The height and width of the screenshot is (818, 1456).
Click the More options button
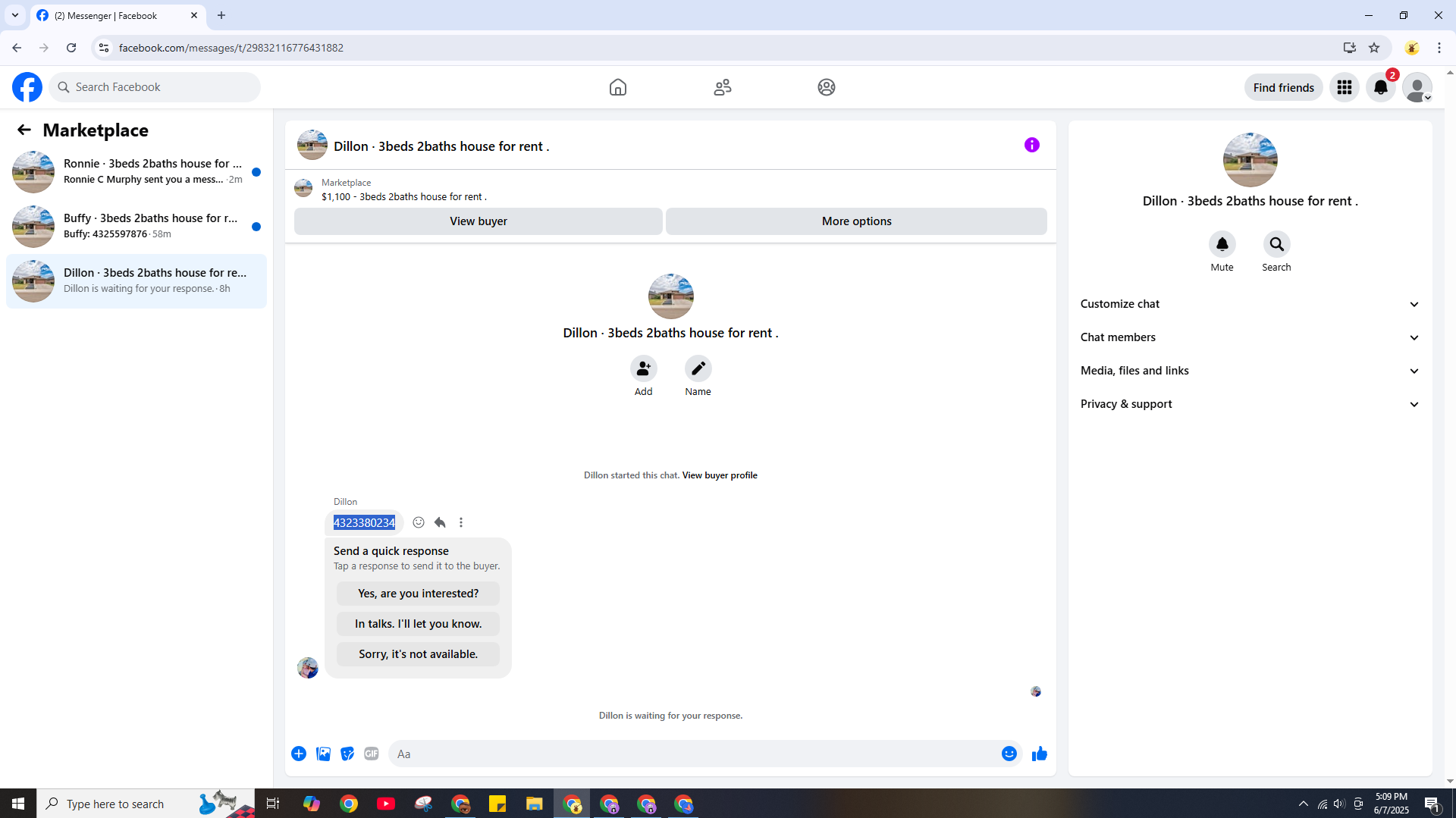(x=856, y=221)
